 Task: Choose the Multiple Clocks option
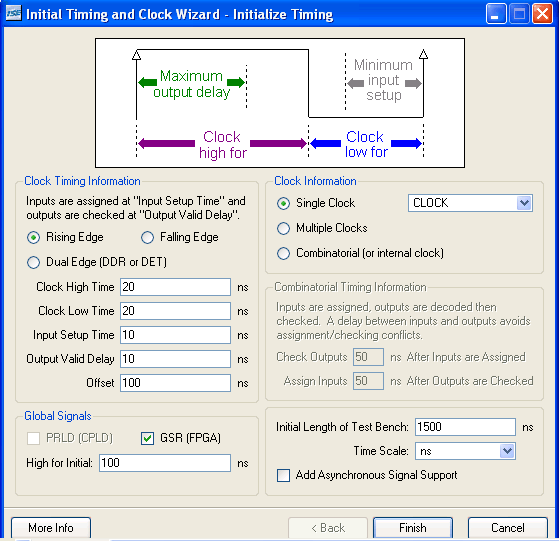click(283, 228)
